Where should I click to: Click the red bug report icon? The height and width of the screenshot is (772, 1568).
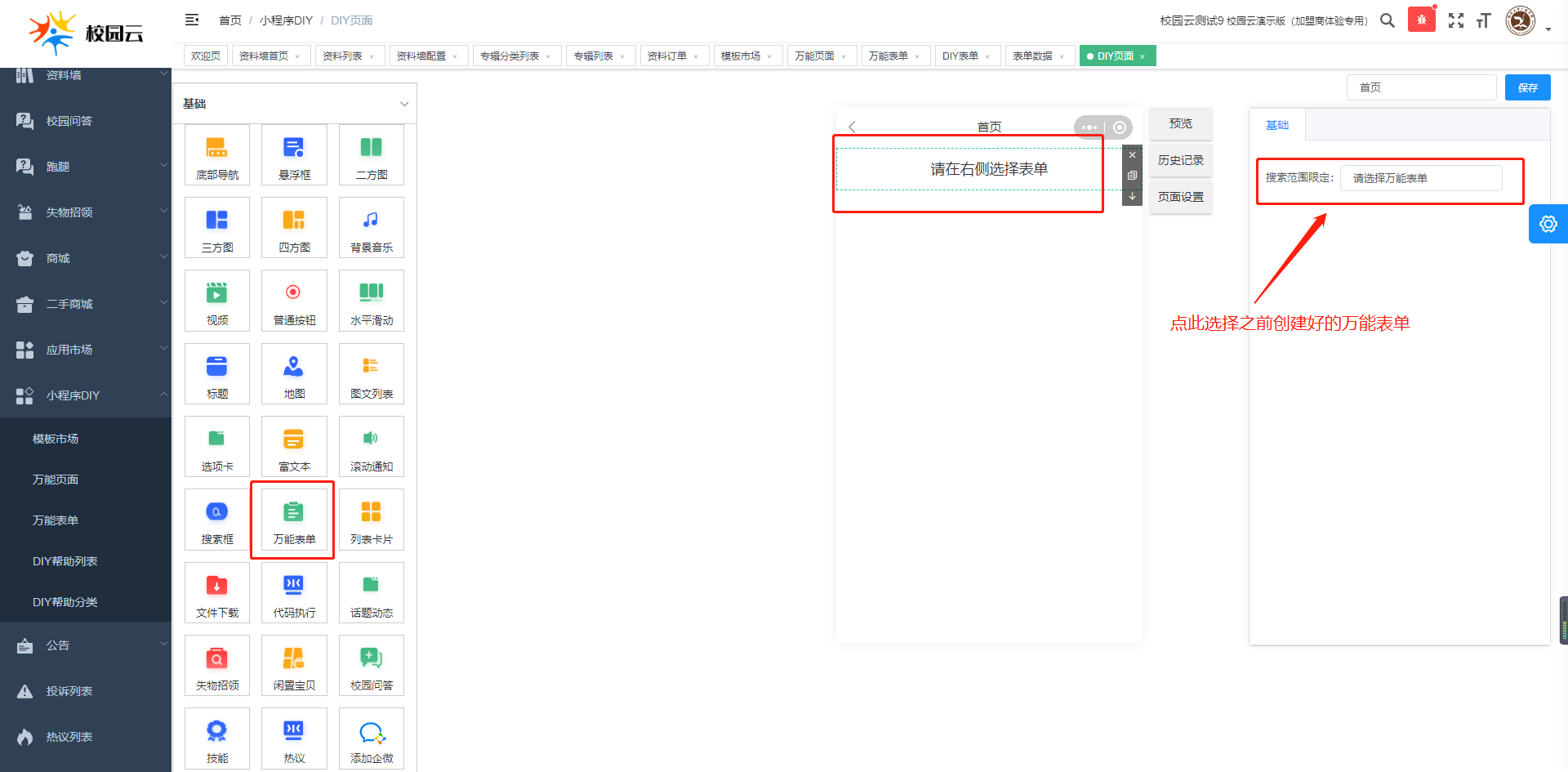tap(1422, 20)
